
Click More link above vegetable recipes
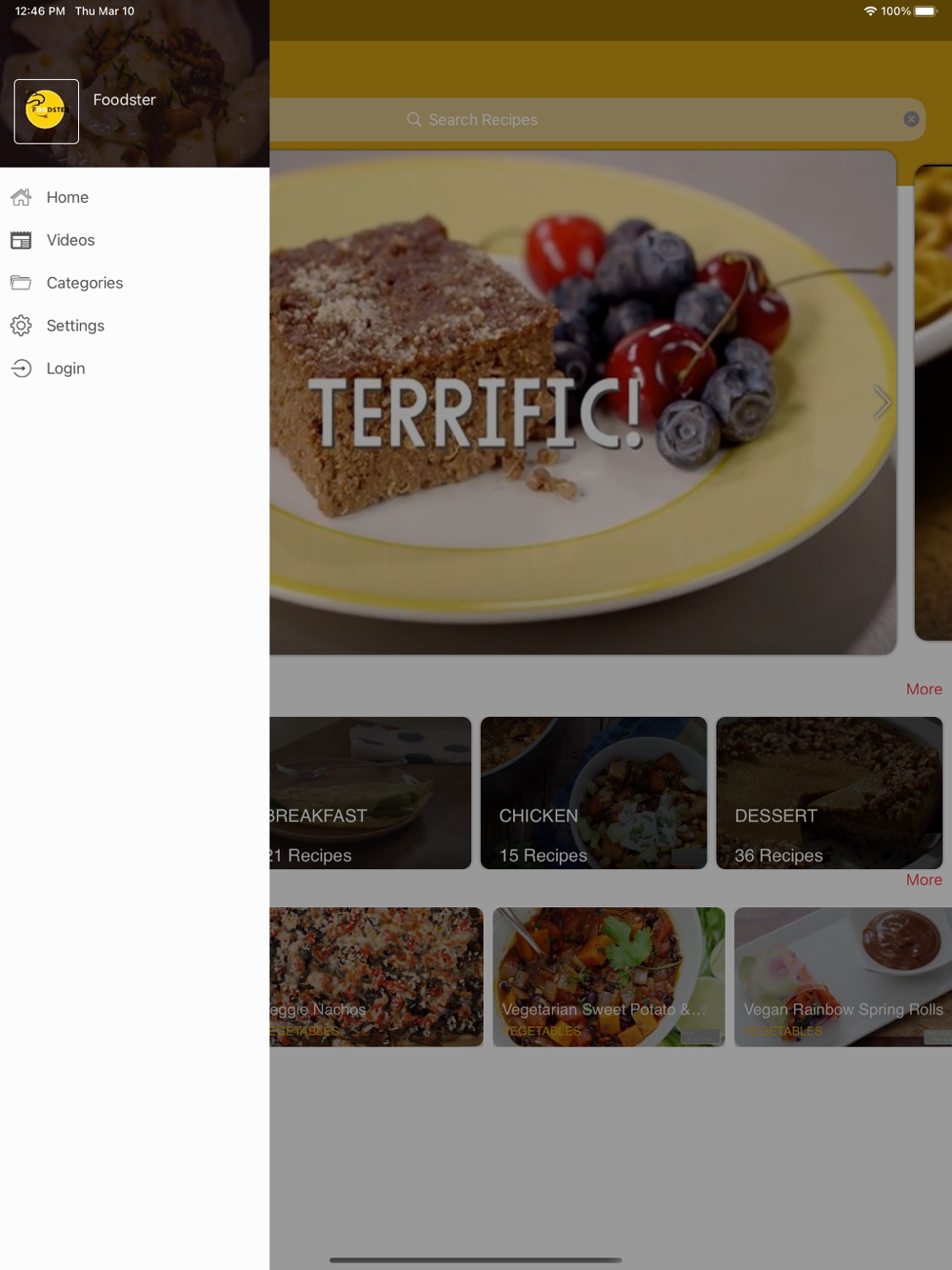coord(923,880)
